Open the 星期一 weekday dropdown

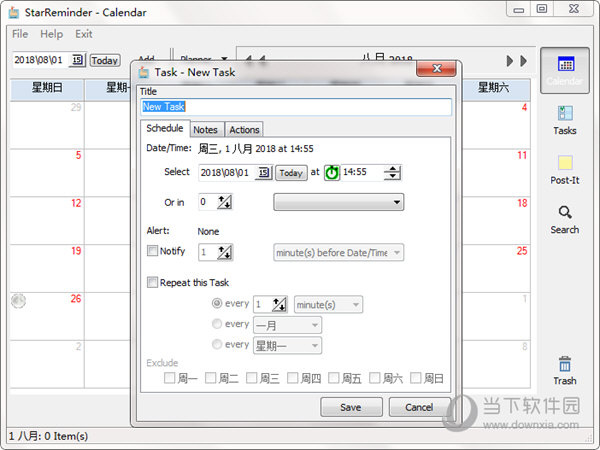[287, 346]
